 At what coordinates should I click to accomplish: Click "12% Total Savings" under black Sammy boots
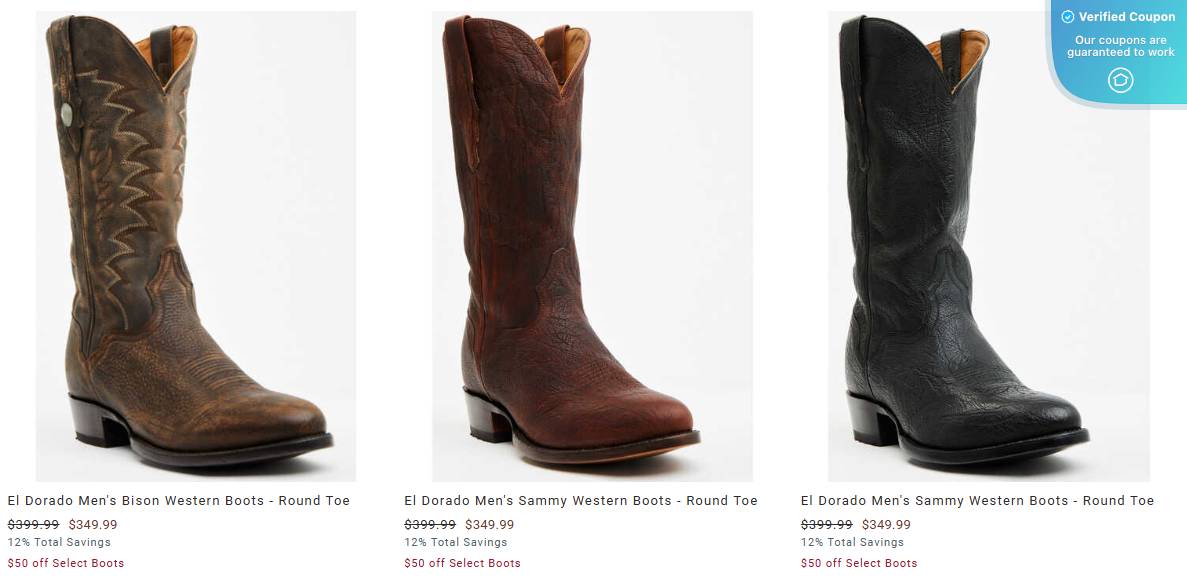pos(854,542)
